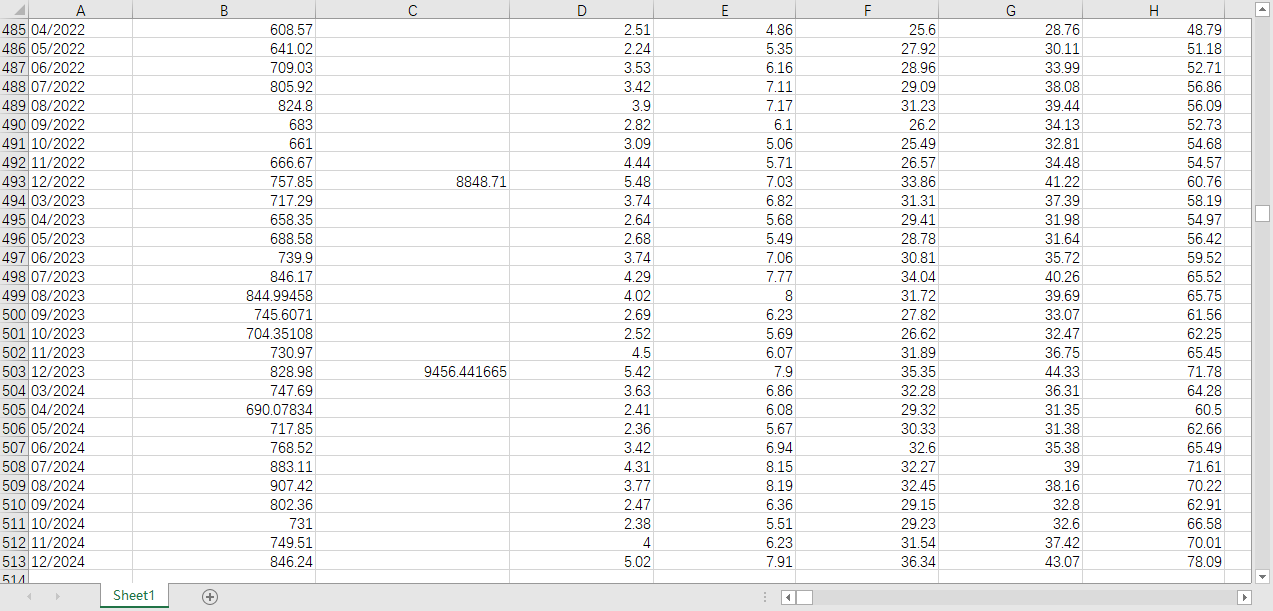Screen dimensions: 1273x611
Task: Select column G header
Action: coord(1010,10)
